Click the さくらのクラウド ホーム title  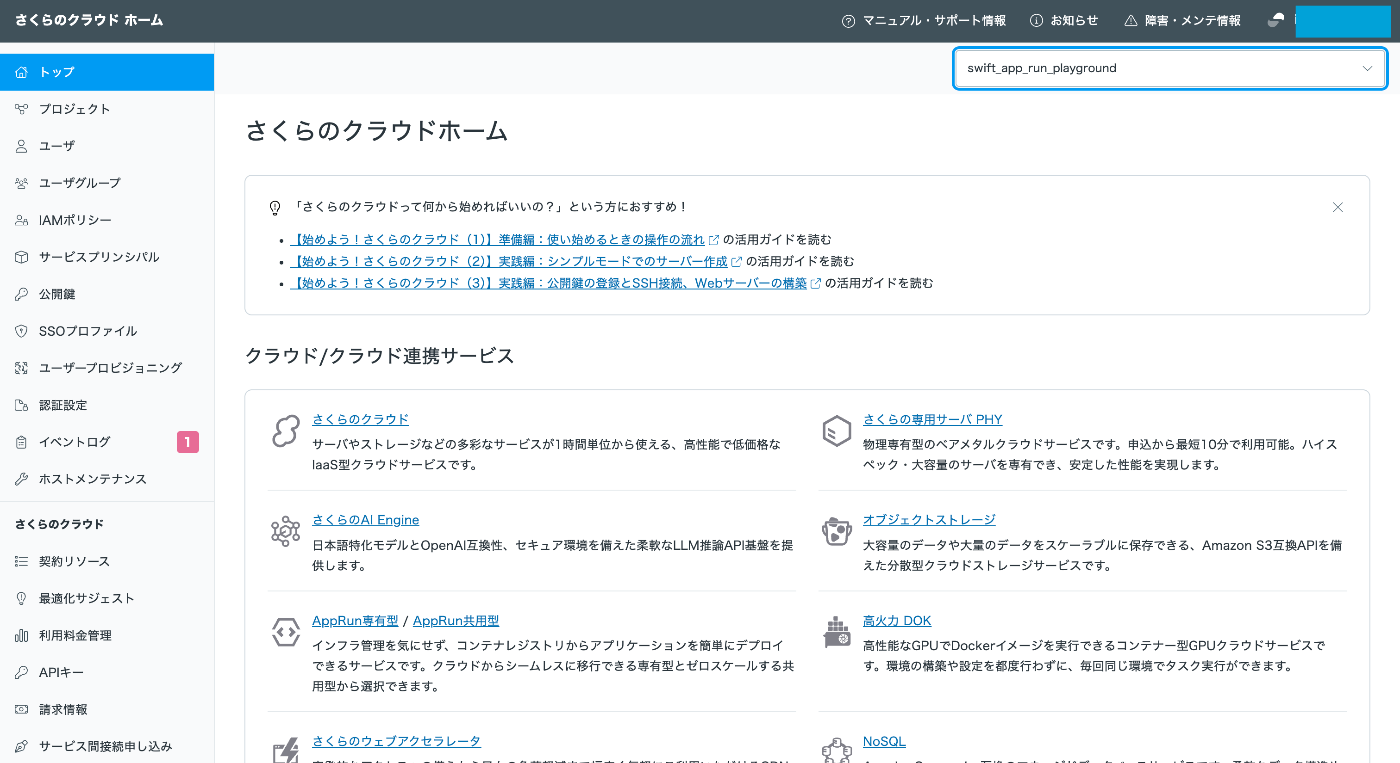(x=89, y=20)
